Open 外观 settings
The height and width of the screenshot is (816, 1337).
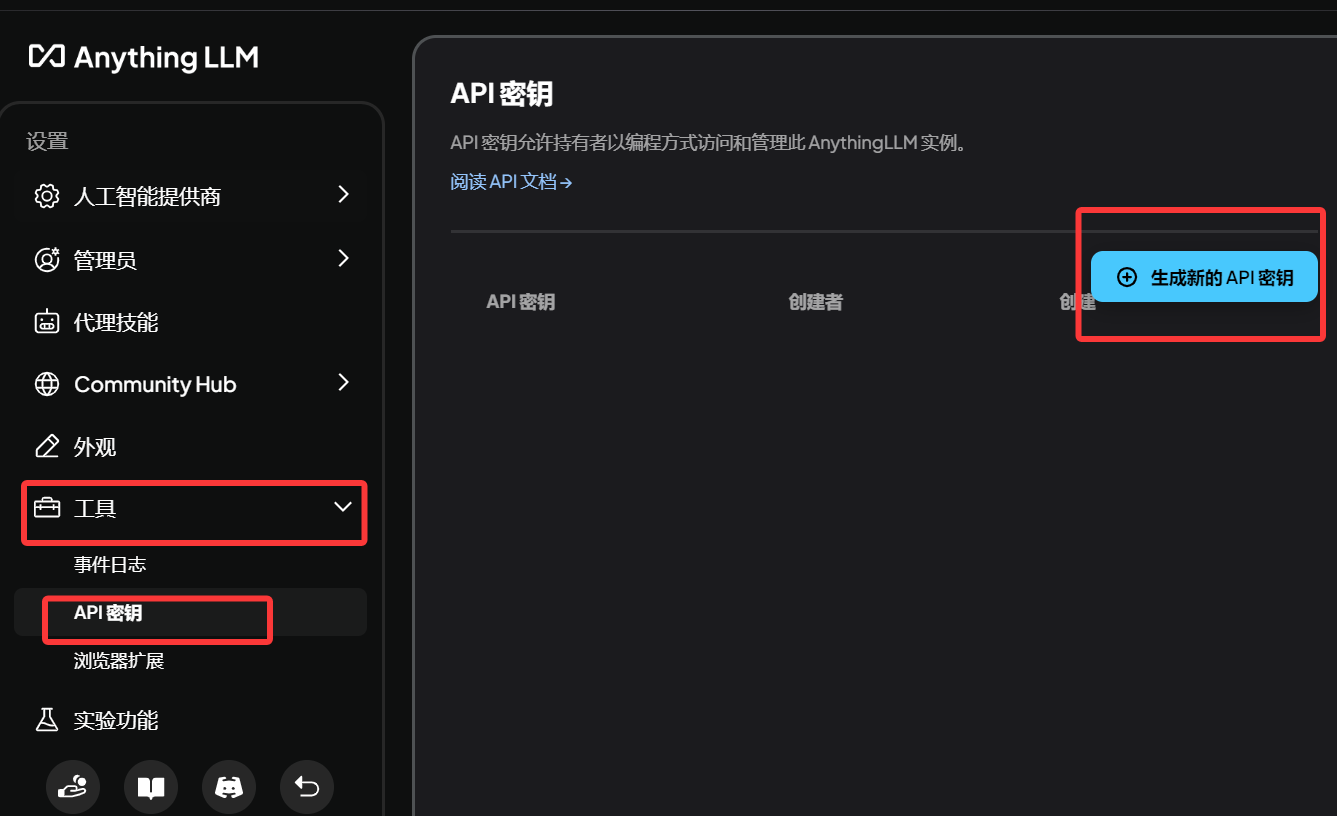point(190,446)
